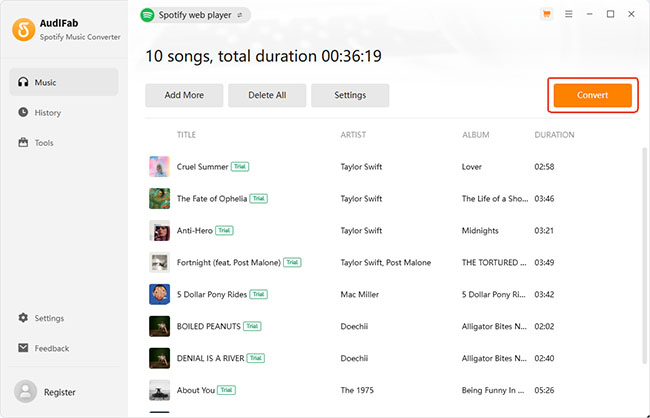This screenshot has height=418, width=650.
Task: Click the song title About You
Action: [196, 390]
